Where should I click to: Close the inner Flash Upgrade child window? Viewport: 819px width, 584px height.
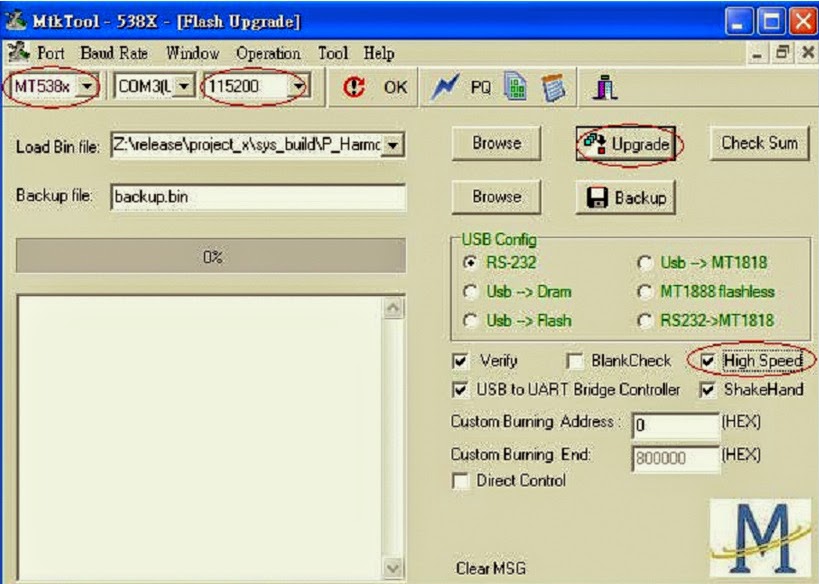(x=807, y=53)
